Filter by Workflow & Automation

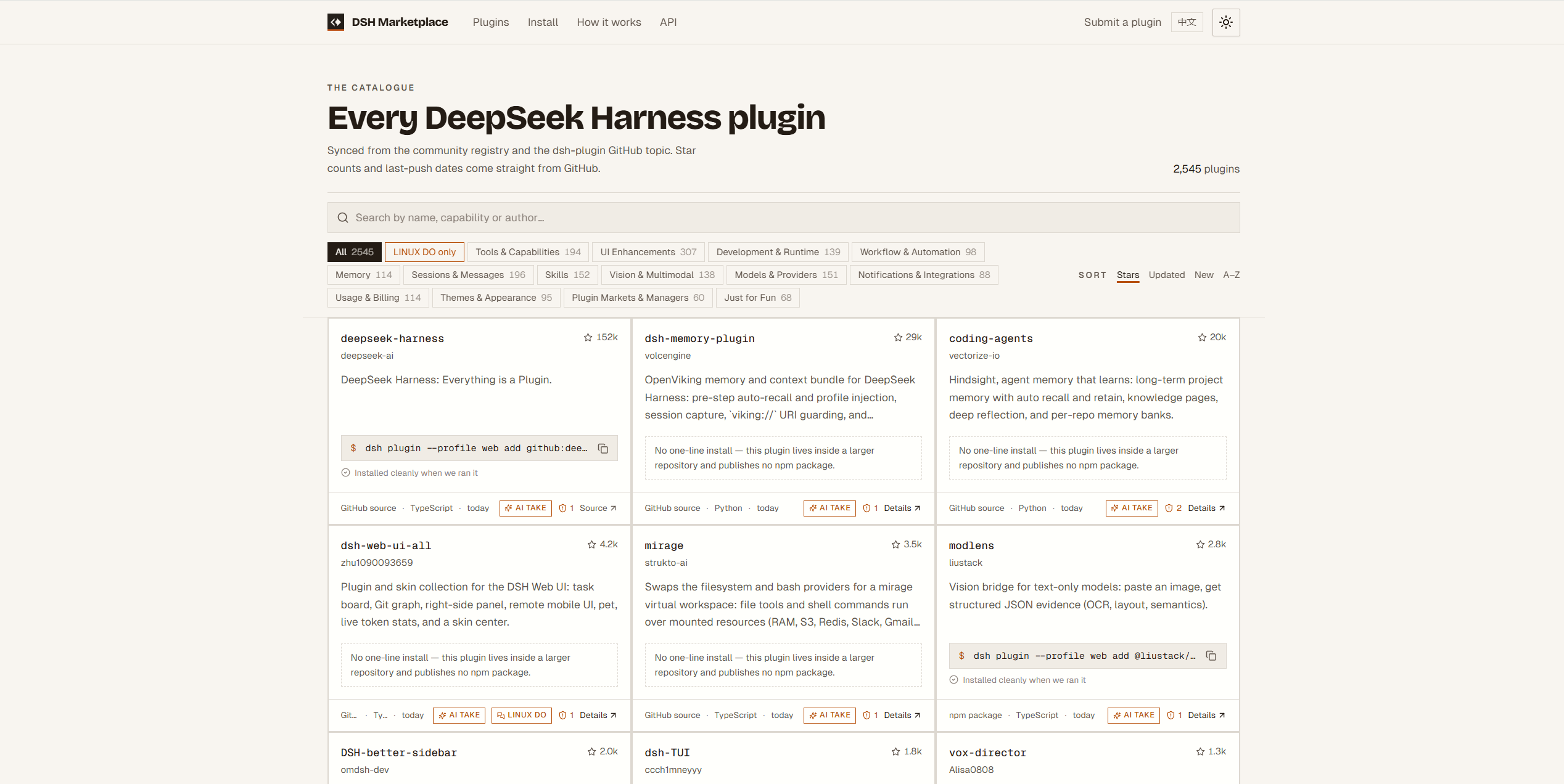[x=918, y=252]
